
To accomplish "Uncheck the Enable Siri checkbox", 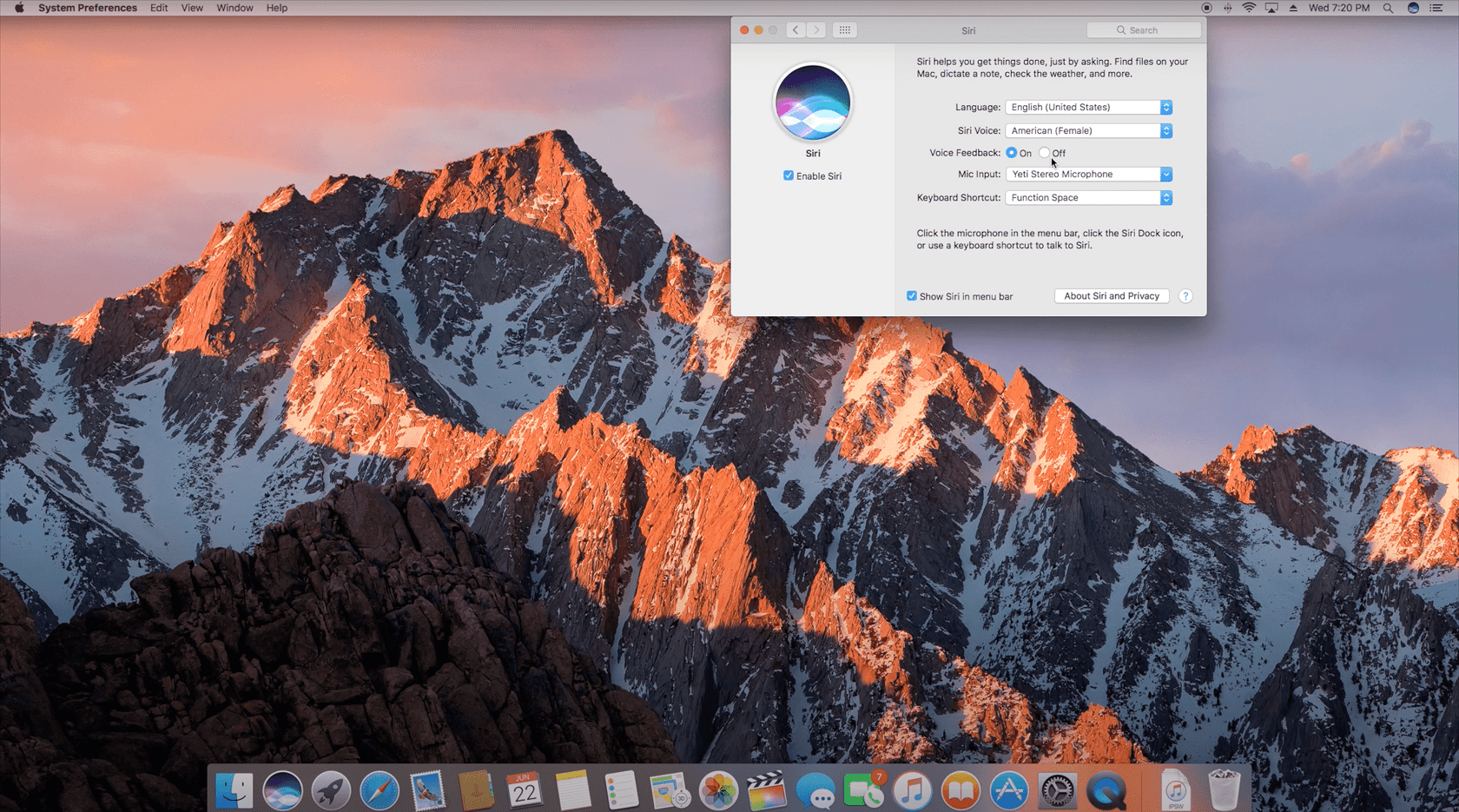I will coord(789,175).
